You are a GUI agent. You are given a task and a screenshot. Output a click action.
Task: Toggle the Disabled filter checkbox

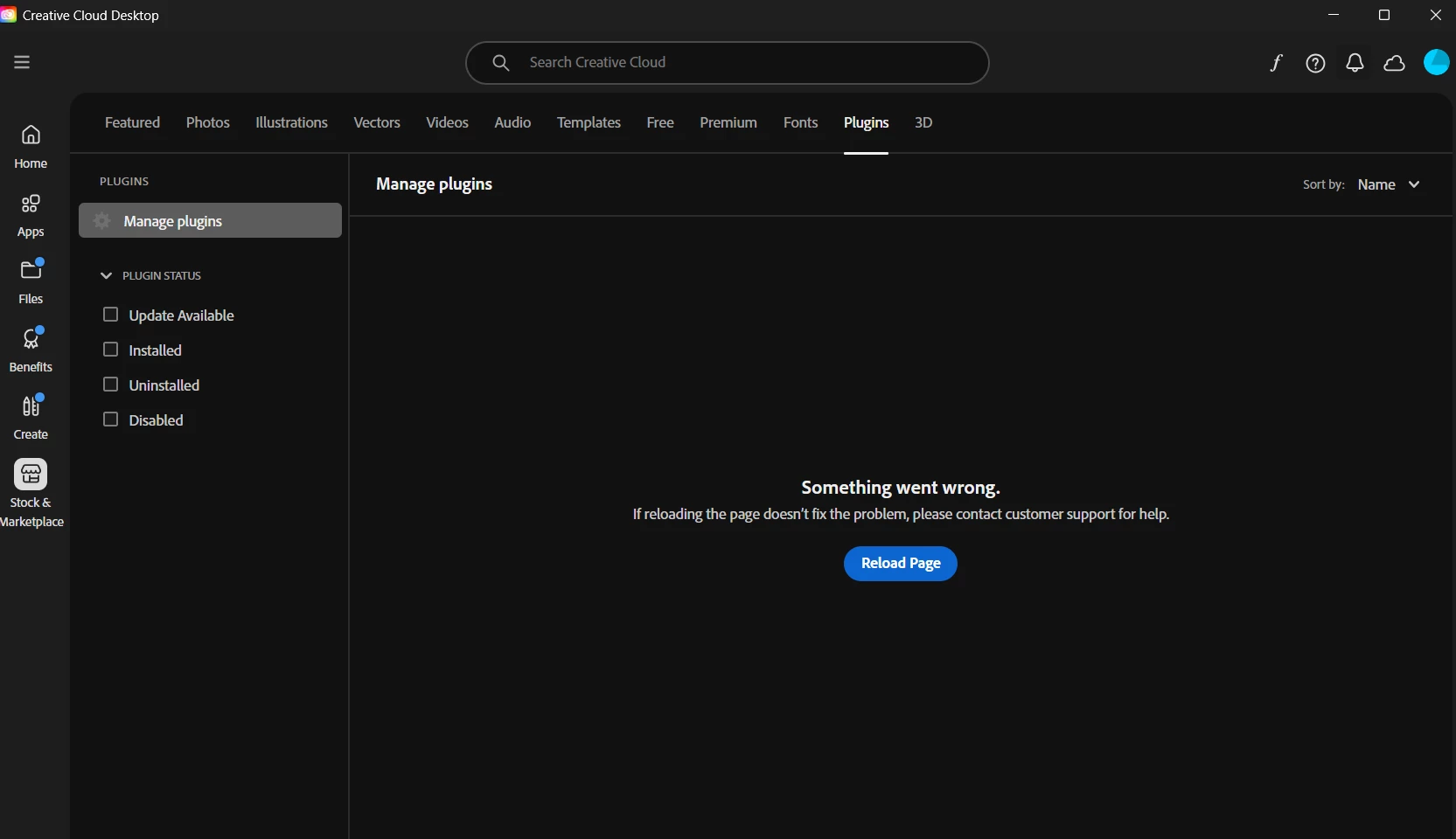(110, 419)
